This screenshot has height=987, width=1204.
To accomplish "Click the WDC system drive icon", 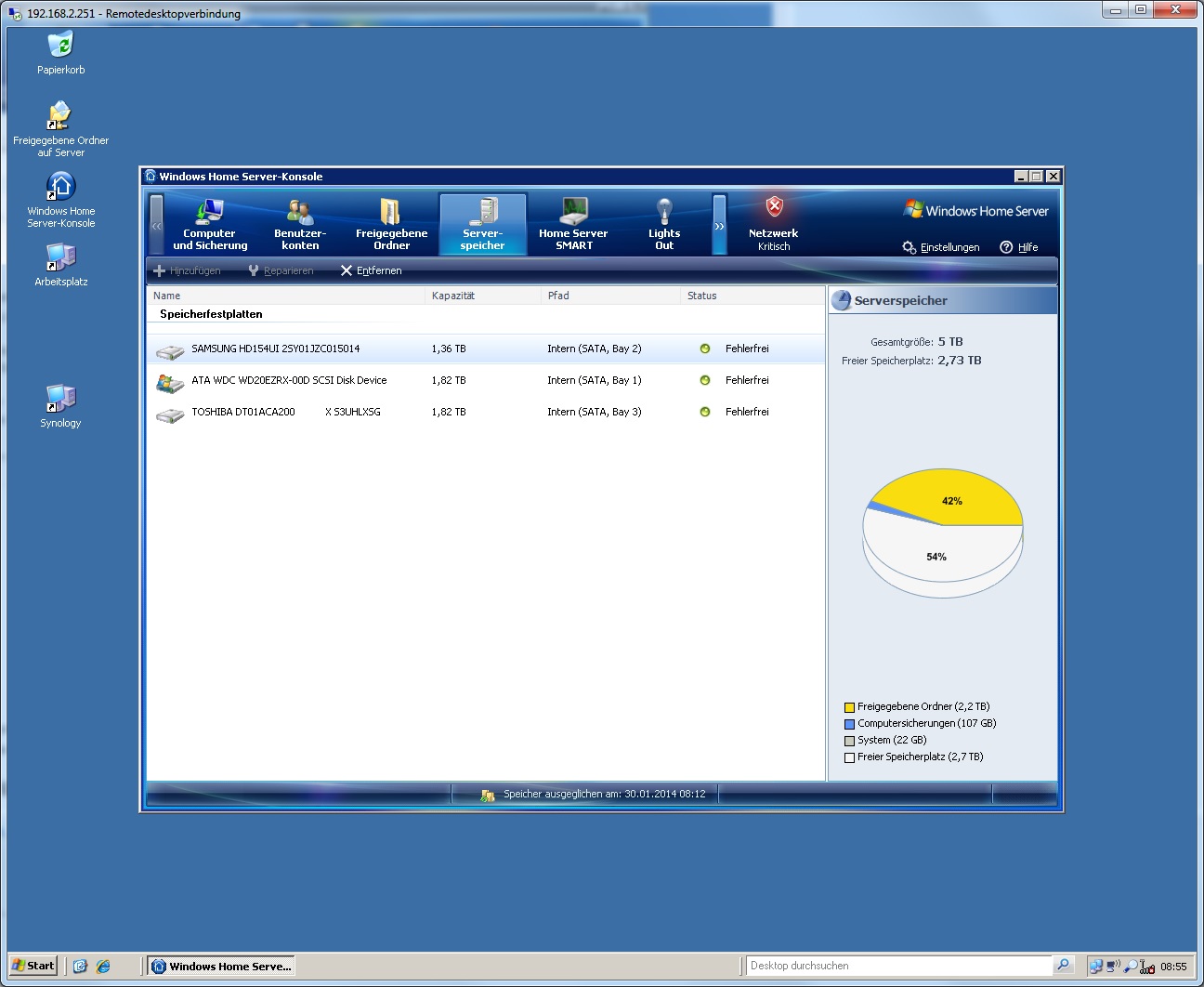I will point(170,382).
